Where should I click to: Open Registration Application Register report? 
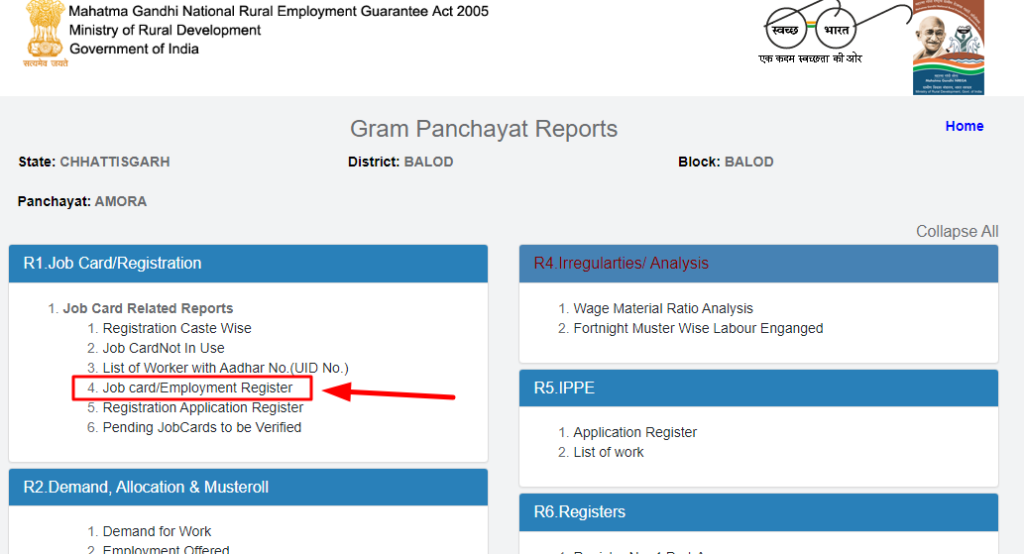pos(202,408)
